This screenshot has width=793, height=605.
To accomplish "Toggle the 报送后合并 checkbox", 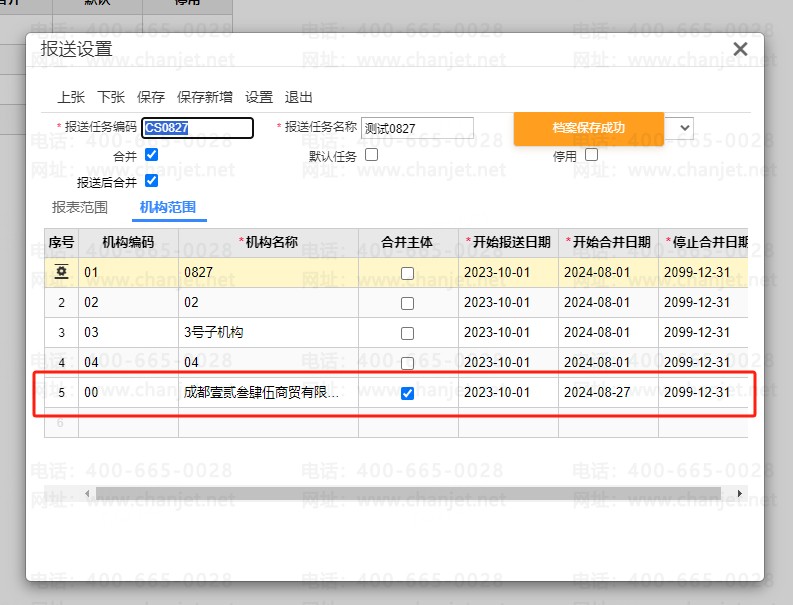I will (151, 181).
